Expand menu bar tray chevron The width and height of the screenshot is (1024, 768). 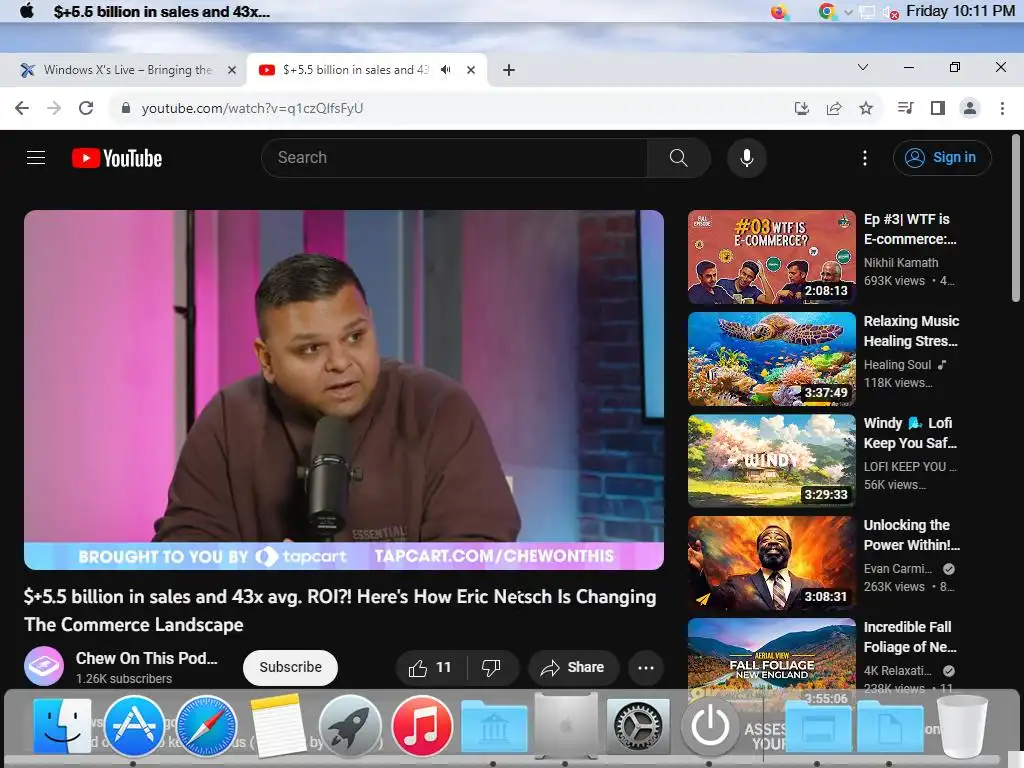(848, 12)
